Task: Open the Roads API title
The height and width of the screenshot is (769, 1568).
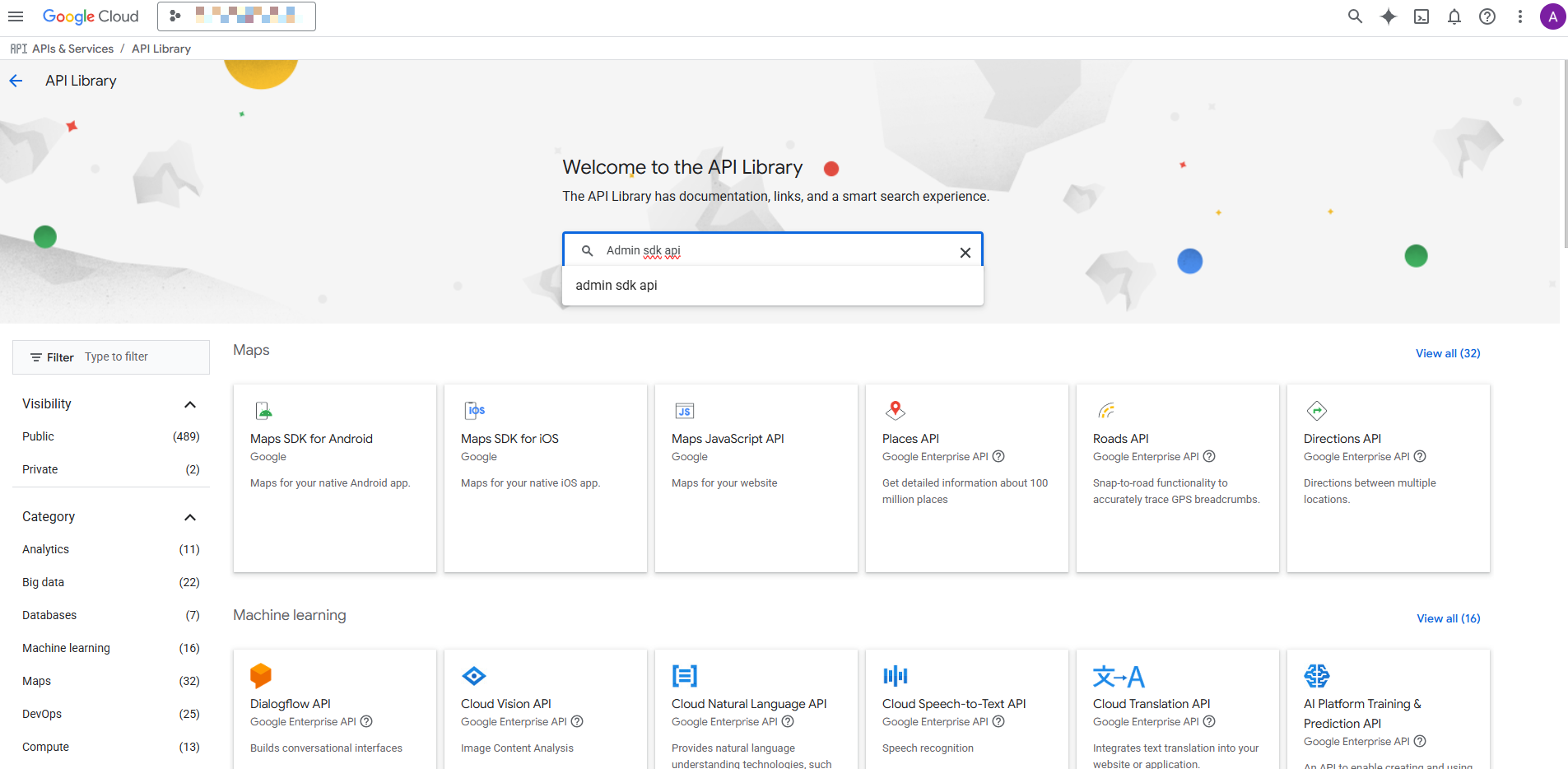Action: point(1121,439)
